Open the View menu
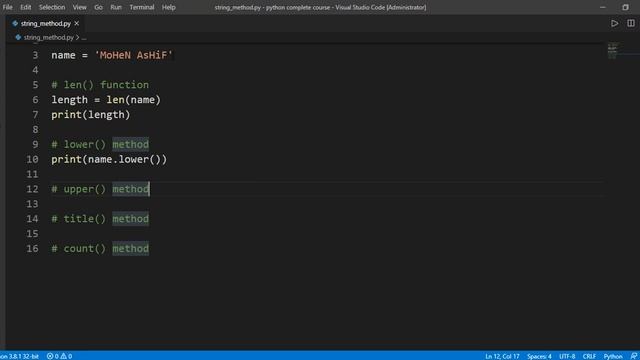This screenshot has height=360, width=640. click(x=79, y=7)
